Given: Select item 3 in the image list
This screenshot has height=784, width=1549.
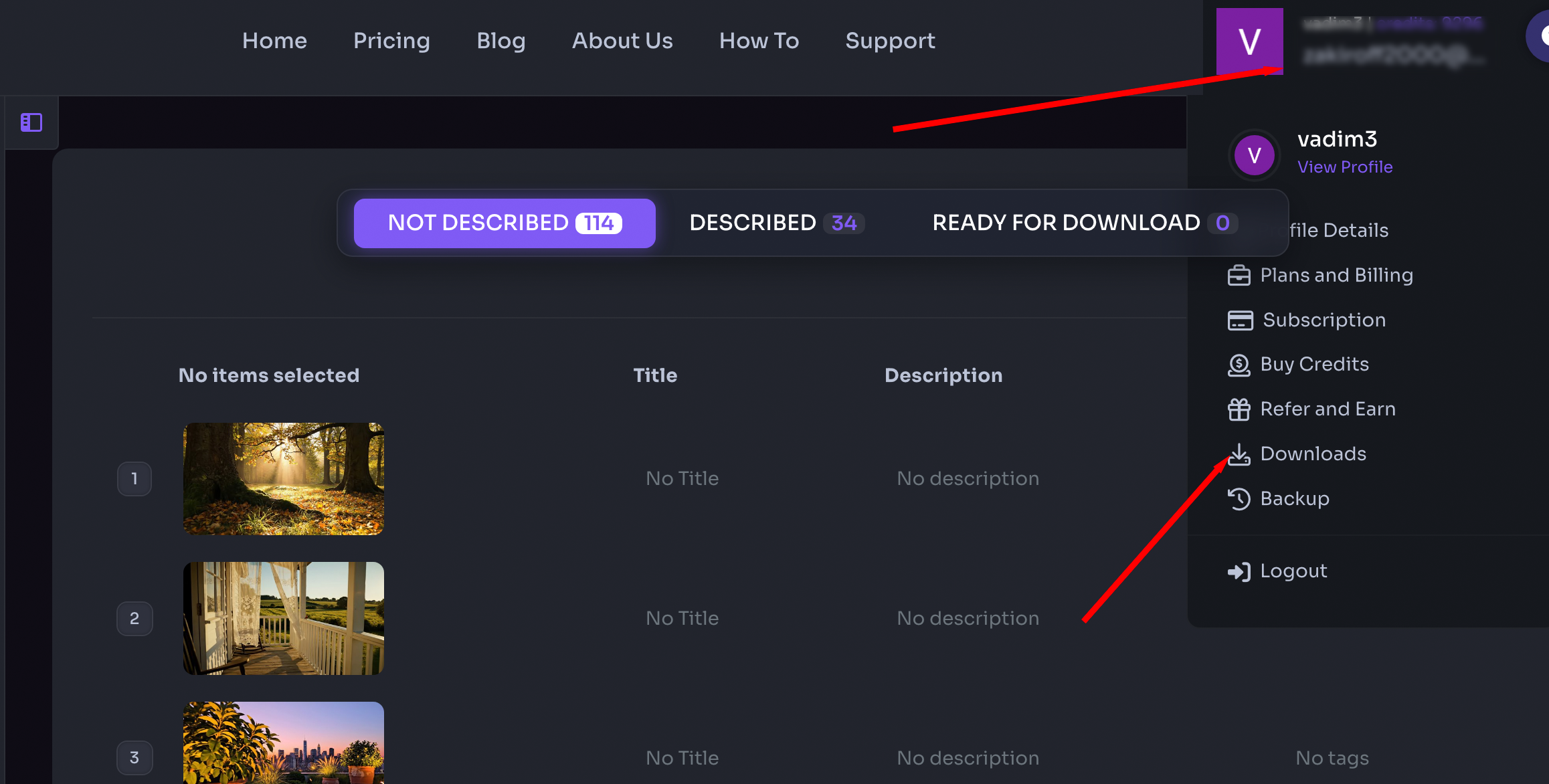Looking at the screenshot, I should pos(134,757).
